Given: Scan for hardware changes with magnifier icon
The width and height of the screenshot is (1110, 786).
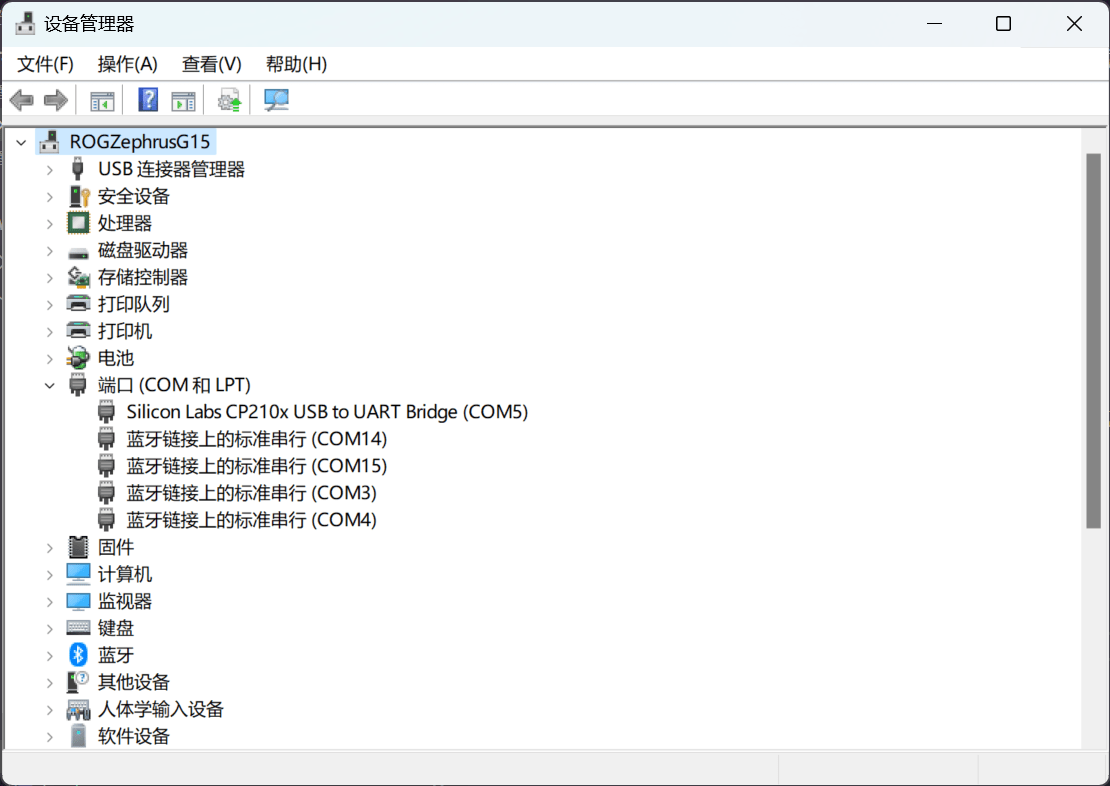Looking at the screenshot, I should click(x=276, y=99).
